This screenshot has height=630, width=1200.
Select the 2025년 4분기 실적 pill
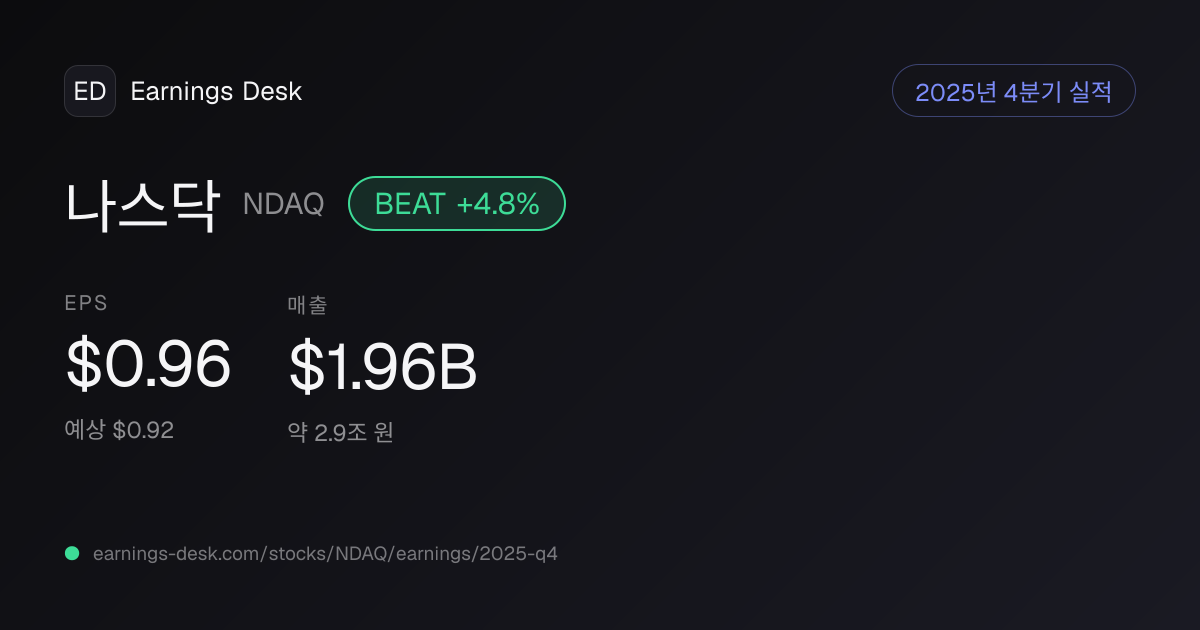(1013, 91)
